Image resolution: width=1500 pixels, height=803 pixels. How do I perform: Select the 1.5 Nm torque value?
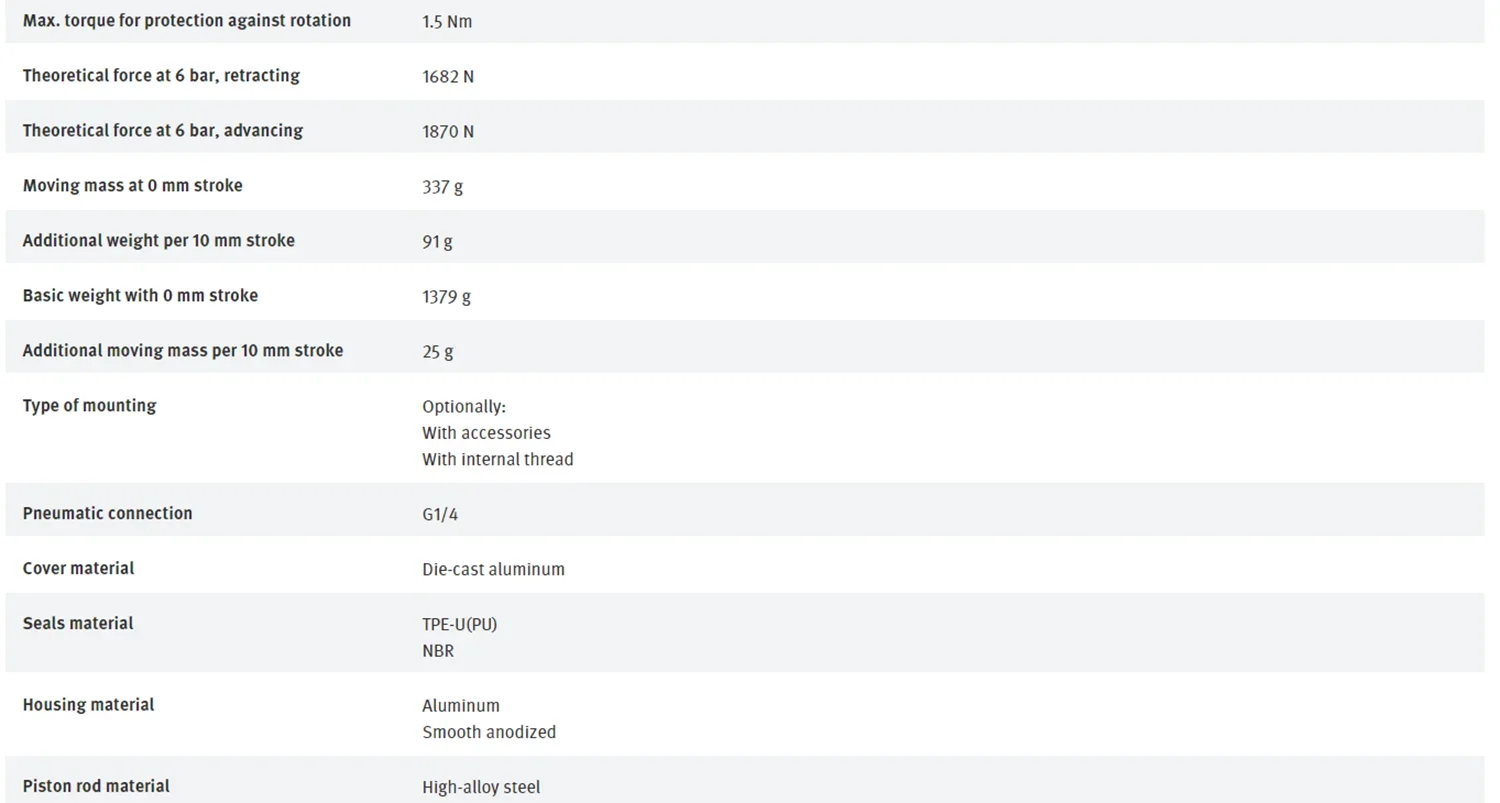pos(446,22)
